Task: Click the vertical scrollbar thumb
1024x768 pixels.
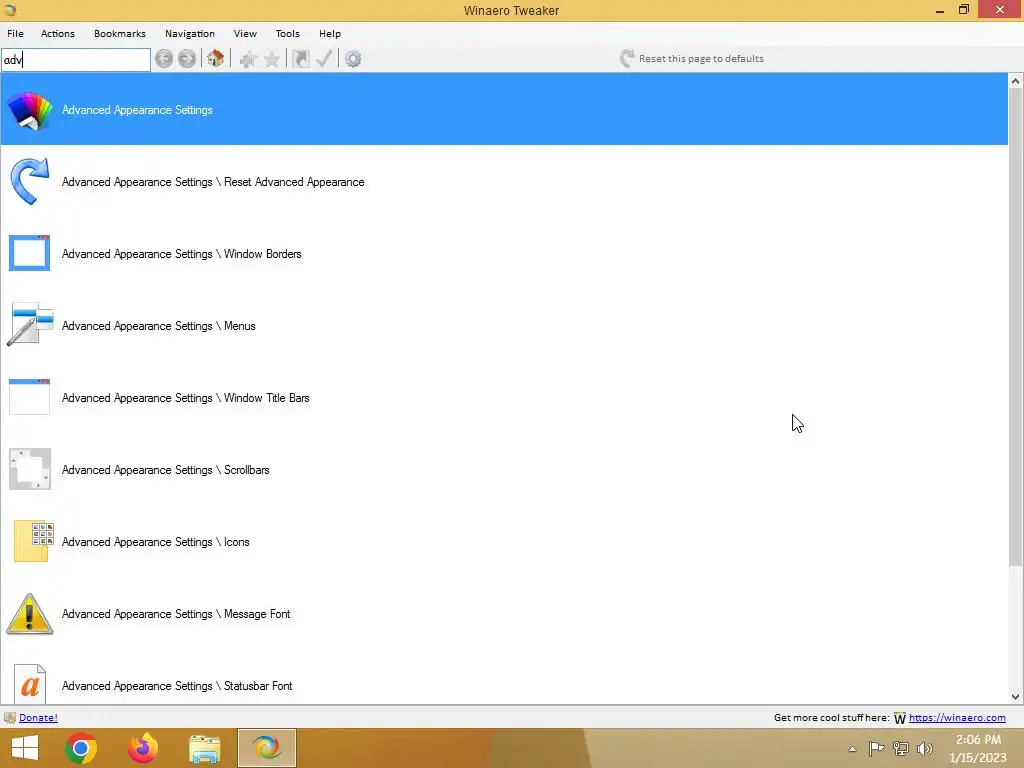Action: pos(1016,327)
